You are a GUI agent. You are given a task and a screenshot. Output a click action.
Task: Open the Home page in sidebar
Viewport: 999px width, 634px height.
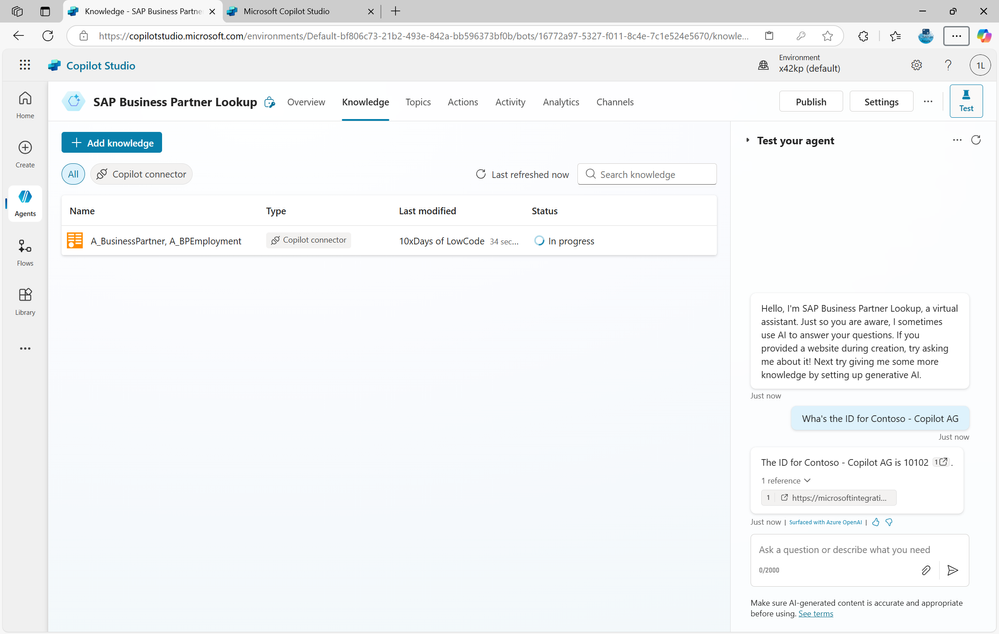tap(25, 104)
